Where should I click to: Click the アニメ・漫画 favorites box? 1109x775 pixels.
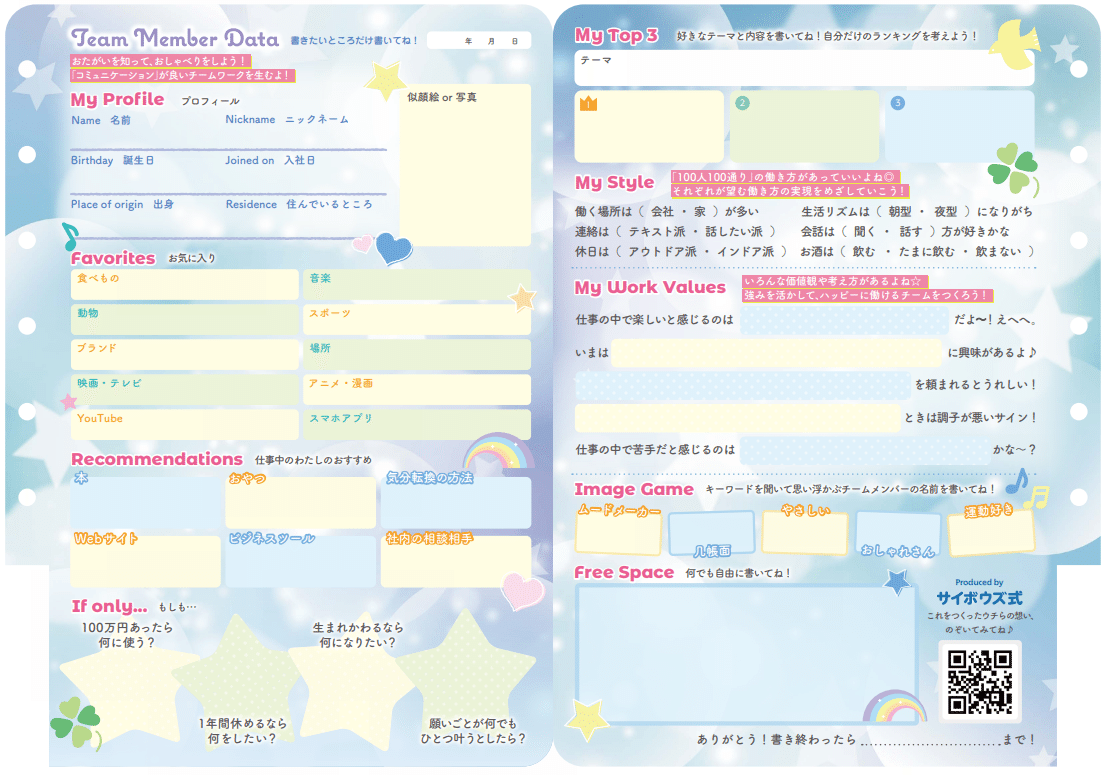click(x=417, y=389)
